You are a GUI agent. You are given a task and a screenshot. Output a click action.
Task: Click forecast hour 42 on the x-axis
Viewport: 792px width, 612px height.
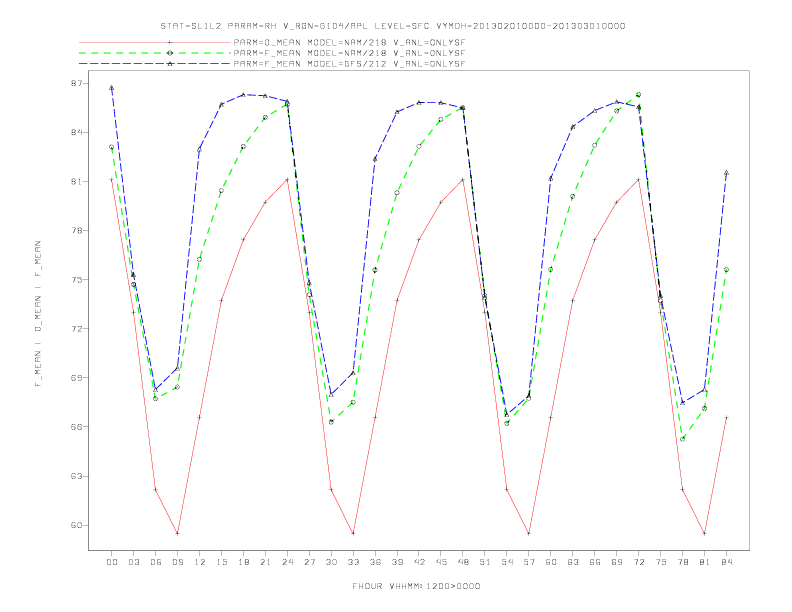point(419,562)
